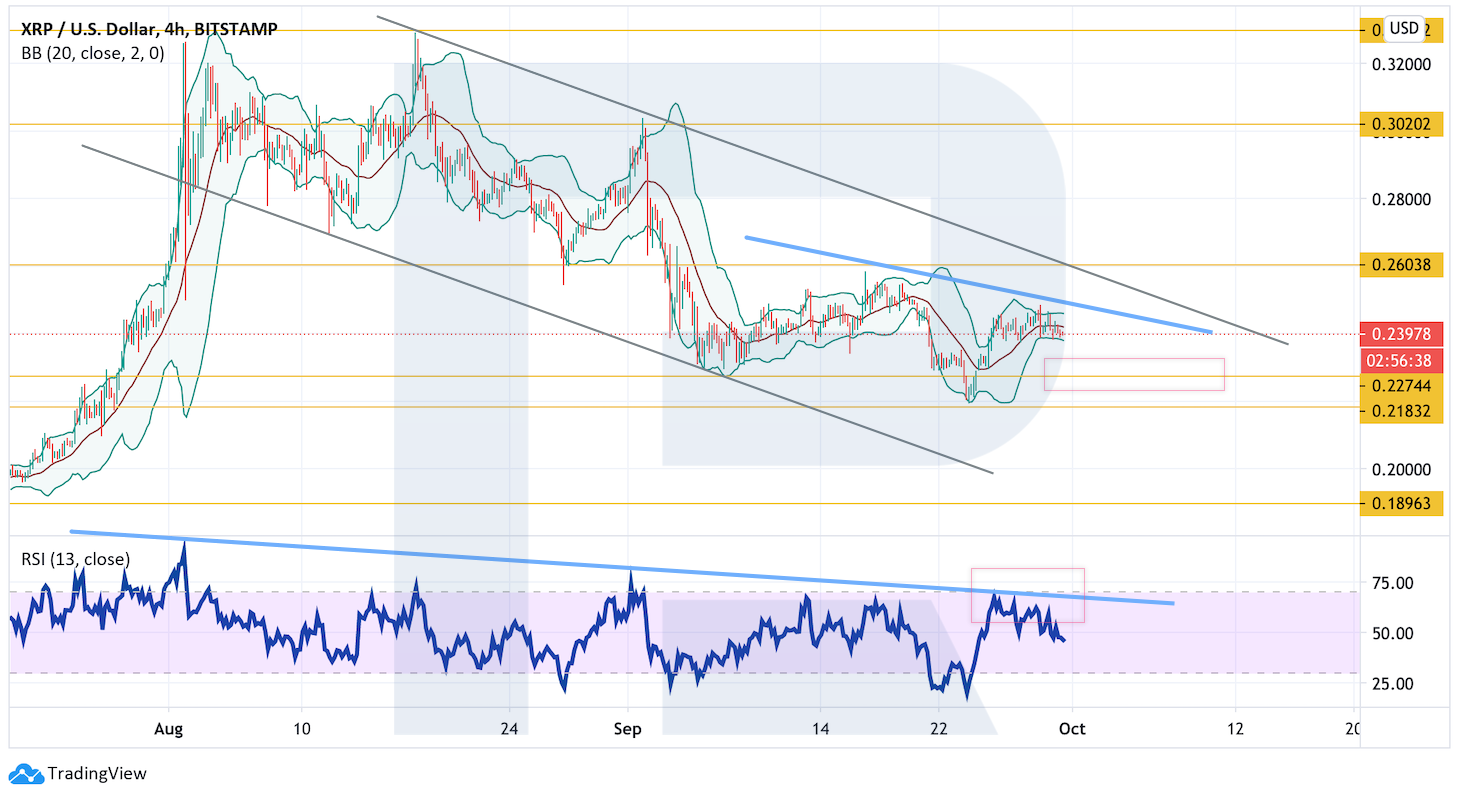Select the 0.30202 horizontal level label
Image resolution: width=1459 pixels, height=799 pixels.
point(1401,125)
